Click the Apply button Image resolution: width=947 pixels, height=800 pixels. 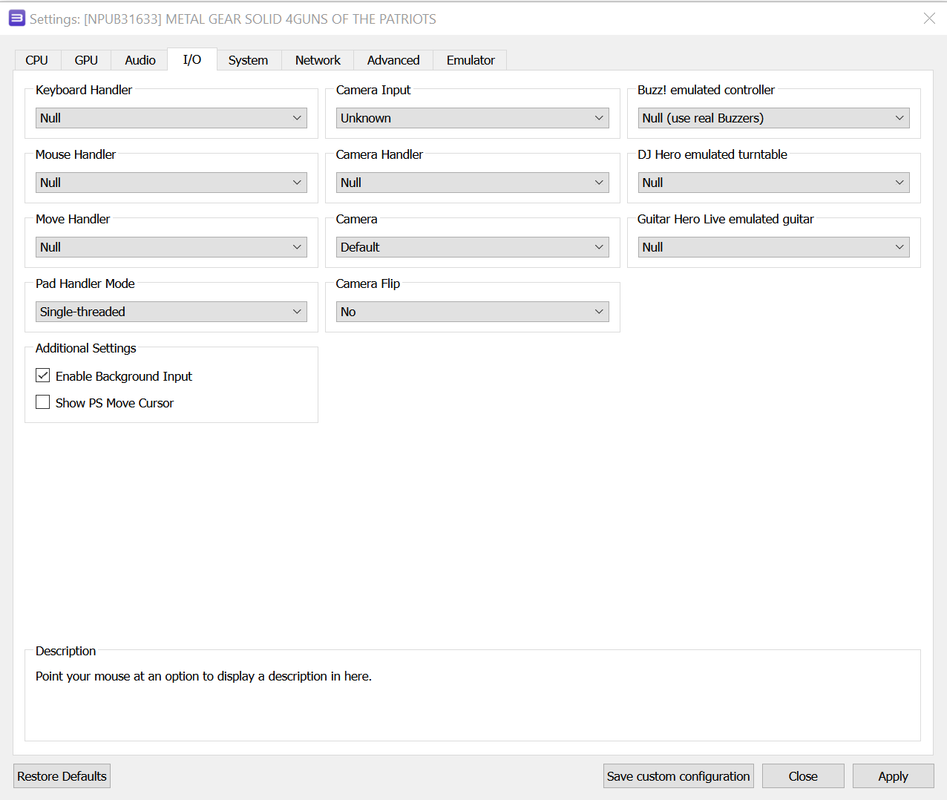893,776
